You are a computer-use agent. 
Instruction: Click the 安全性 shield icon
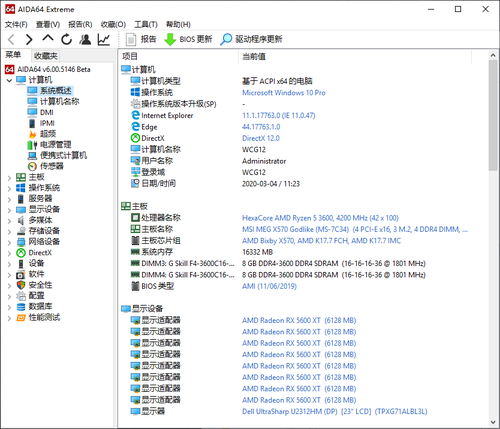21,285
